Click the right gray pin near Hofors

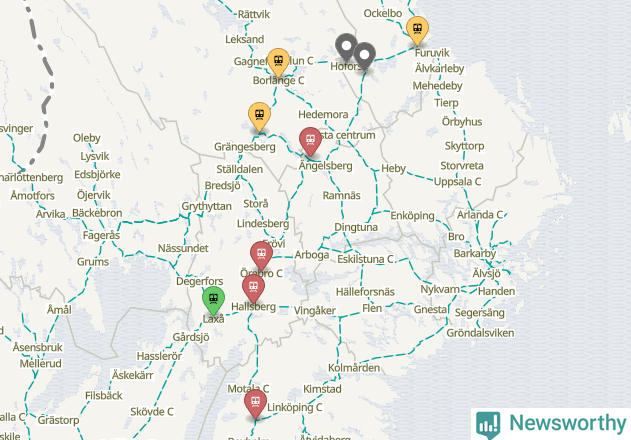tap(365, 56)
